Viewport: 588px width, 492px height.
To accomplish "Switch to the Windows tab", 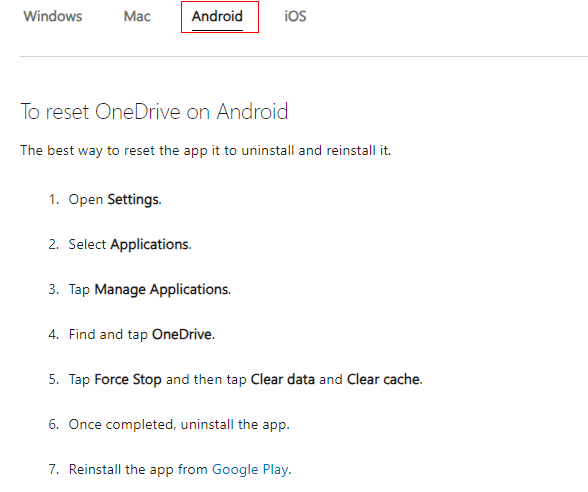I will 52,16.
